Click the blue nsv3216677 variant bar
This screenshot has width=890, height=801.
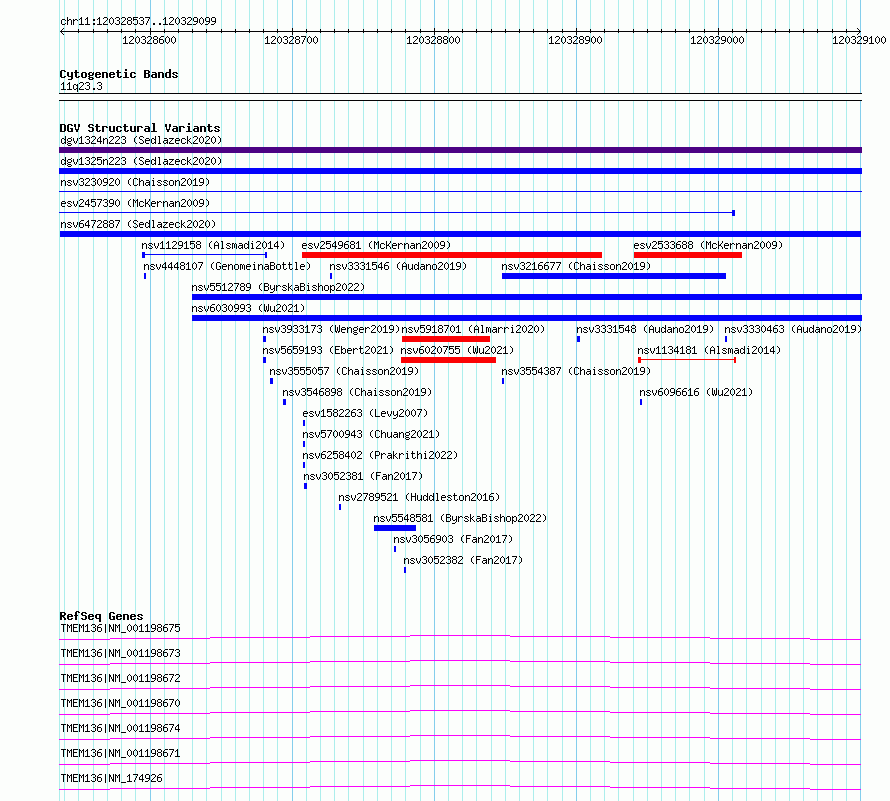click(x=614, y=276)
